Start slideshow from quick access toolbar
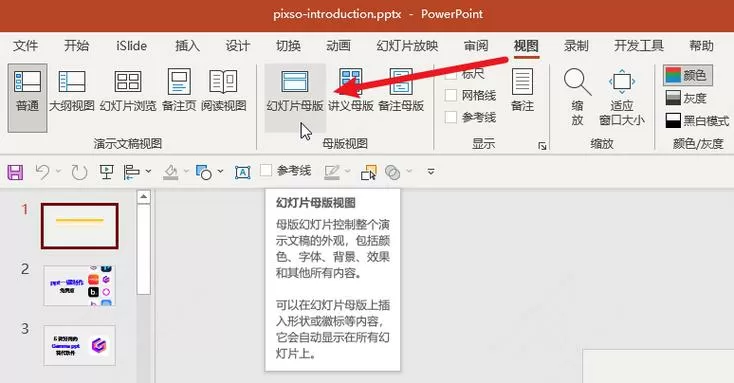The height and width of the screenshot is (383, 734). pyautogui.click(x=107, y=172)
